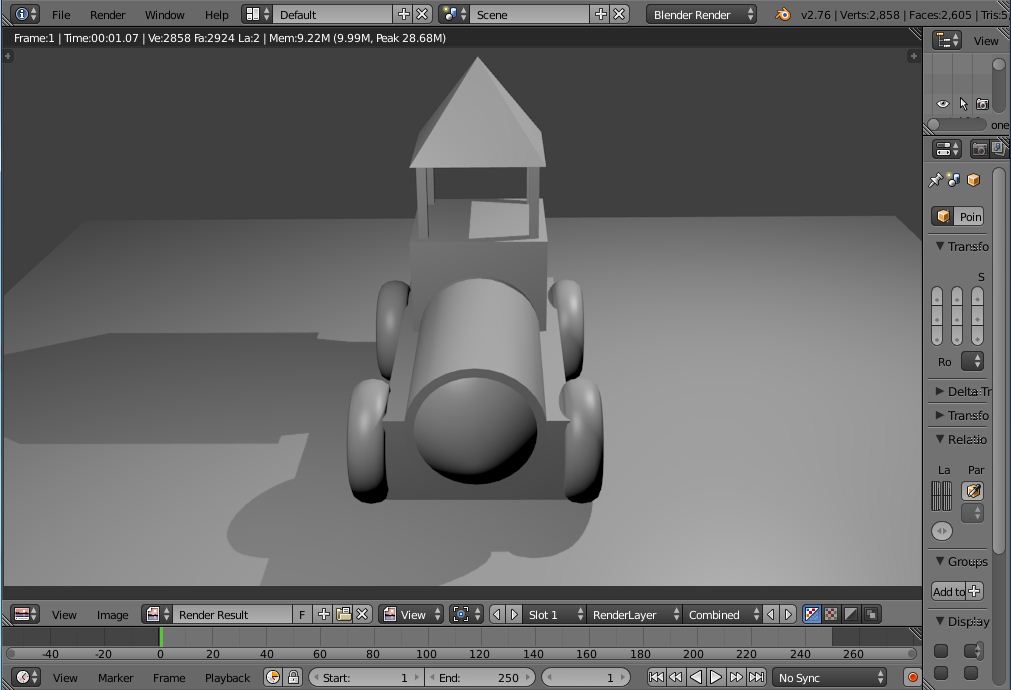Open the Blender Render engine dropdown
Screen dimensions: 1011x690
tap(700, 14)
